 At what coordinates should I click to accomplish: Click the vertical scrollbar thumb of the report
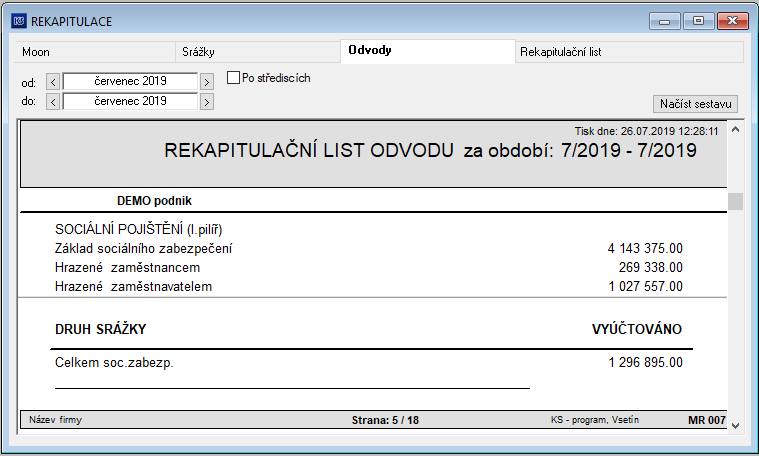[735, 201]
